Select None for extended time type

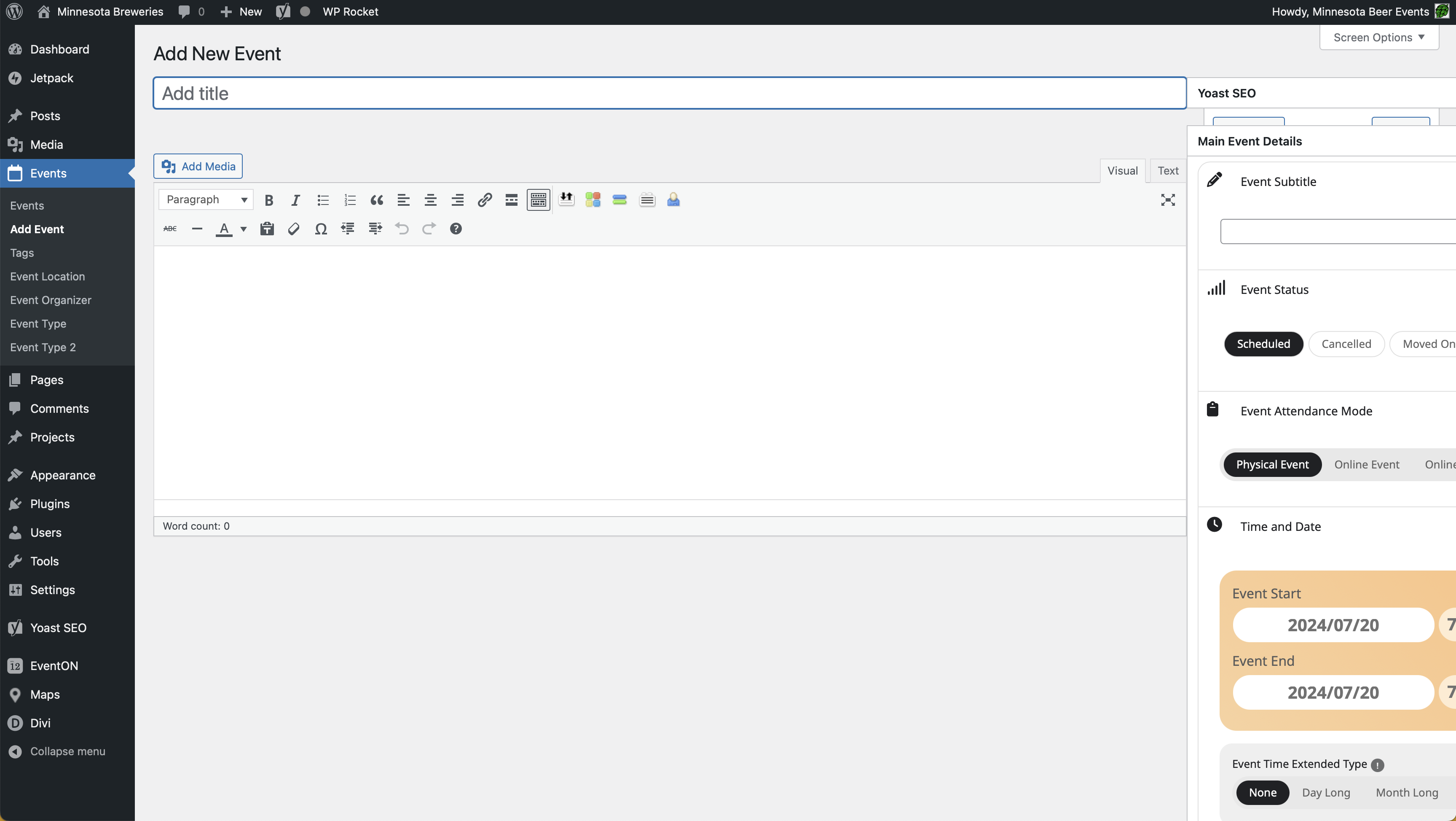[1263, 793]
